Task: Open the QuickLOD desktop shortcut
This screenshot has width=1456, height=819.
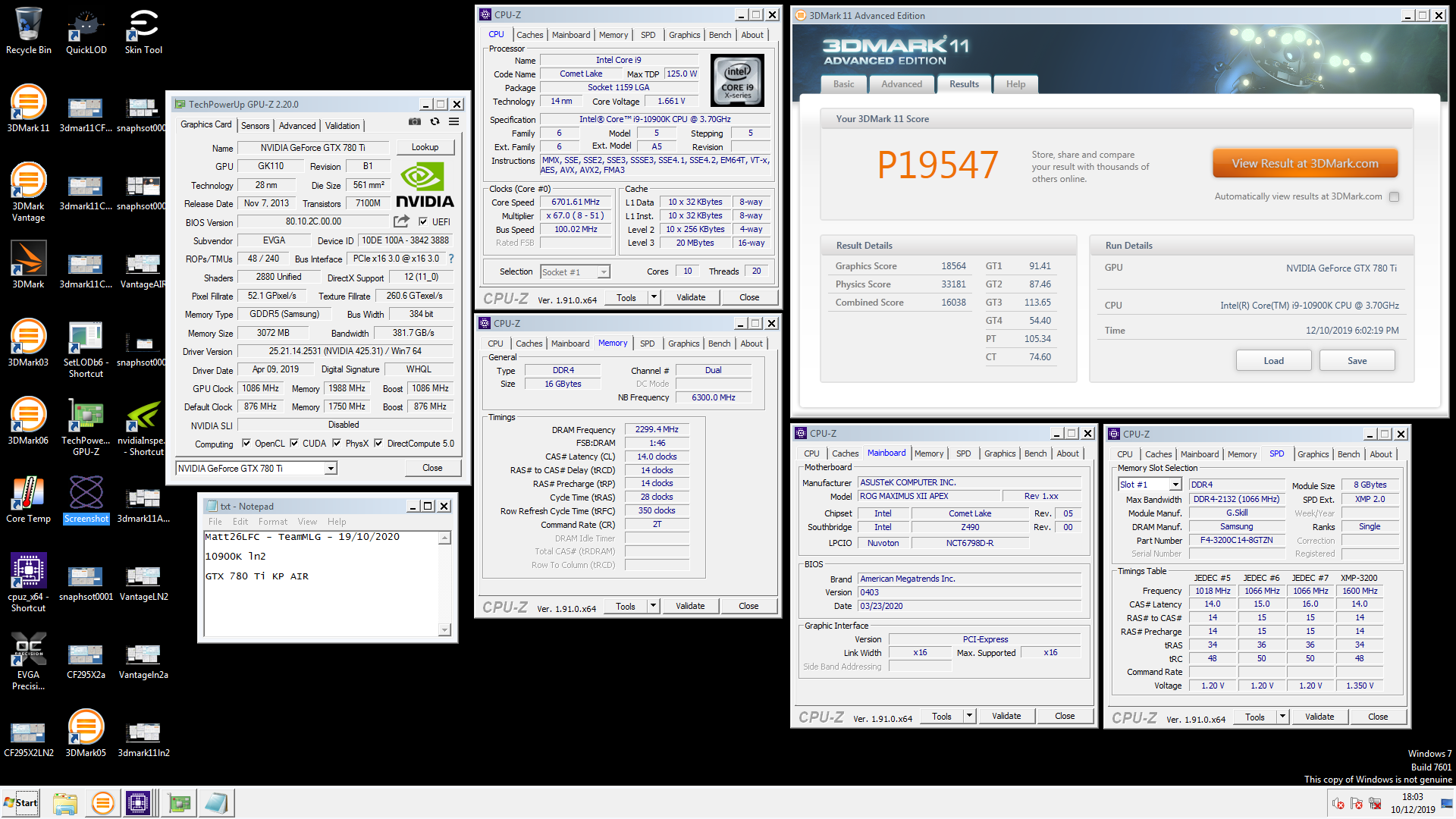Action: click(x=86, y=30)
